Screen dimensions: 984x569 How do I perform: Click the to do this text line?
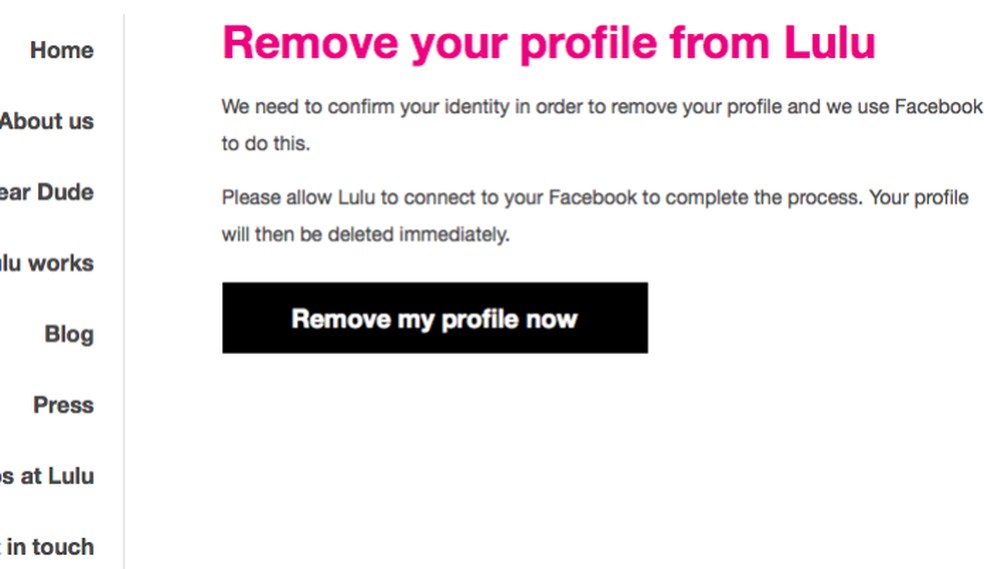pos(266,144)
